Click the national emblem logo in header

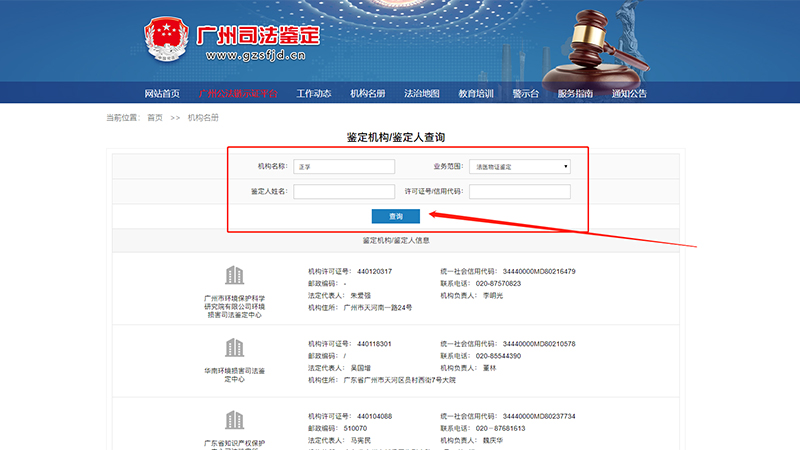click(x=164, y=37)
